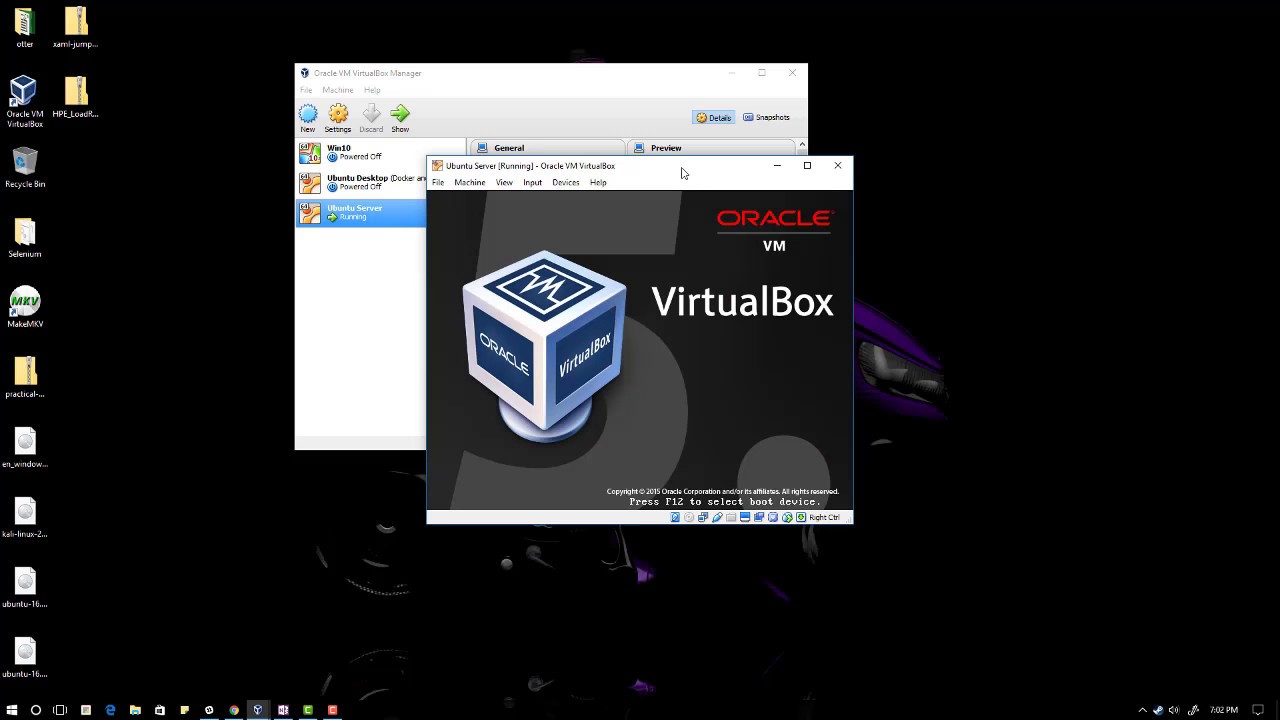
Task: Open the Action Center notifications icon
Action: pyautogui.click(x=1258, y=710)
